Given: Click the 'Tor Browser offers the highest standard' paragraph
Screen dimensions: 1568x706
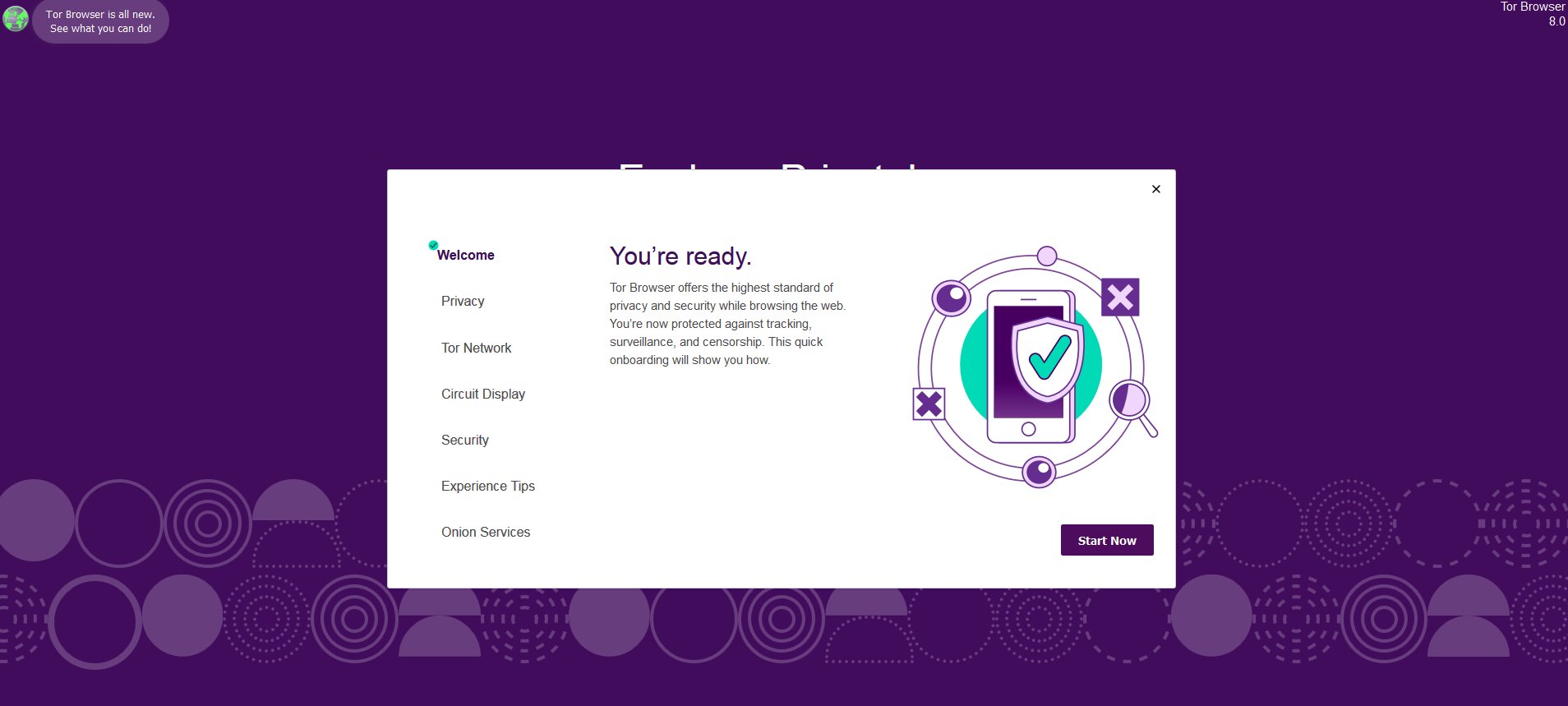Looking at the screenshot, I should [x=728, y=324].
